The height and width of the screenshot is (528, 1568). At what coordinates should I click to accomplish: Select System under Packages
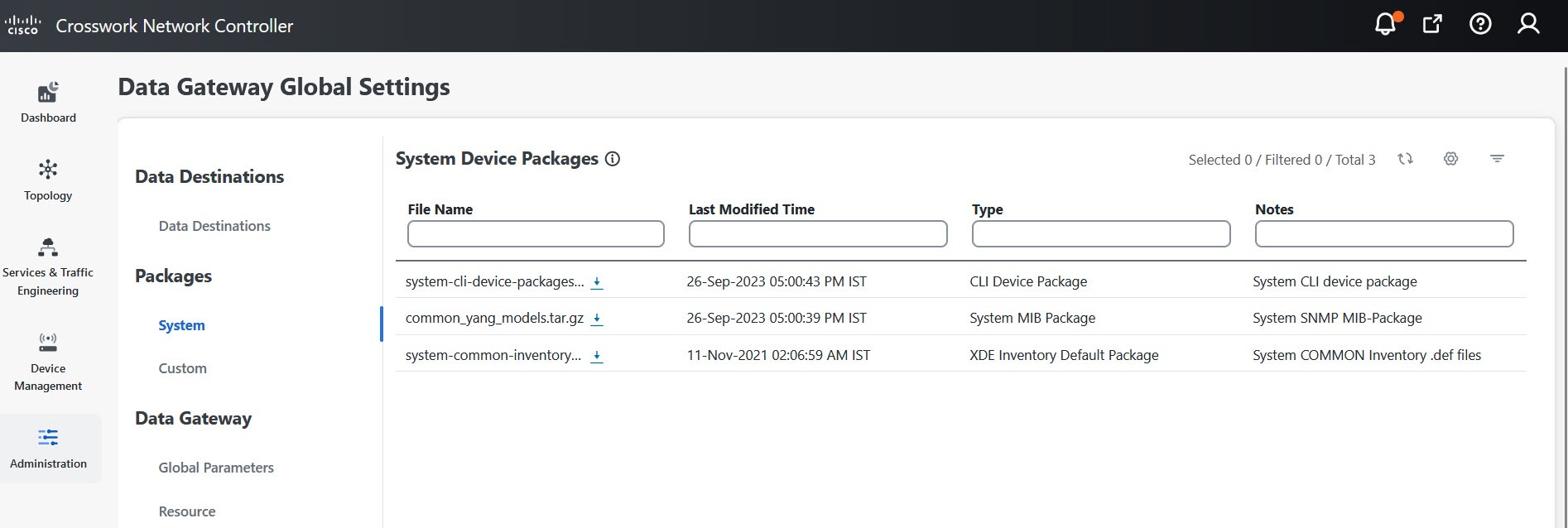tap(181, 325)
